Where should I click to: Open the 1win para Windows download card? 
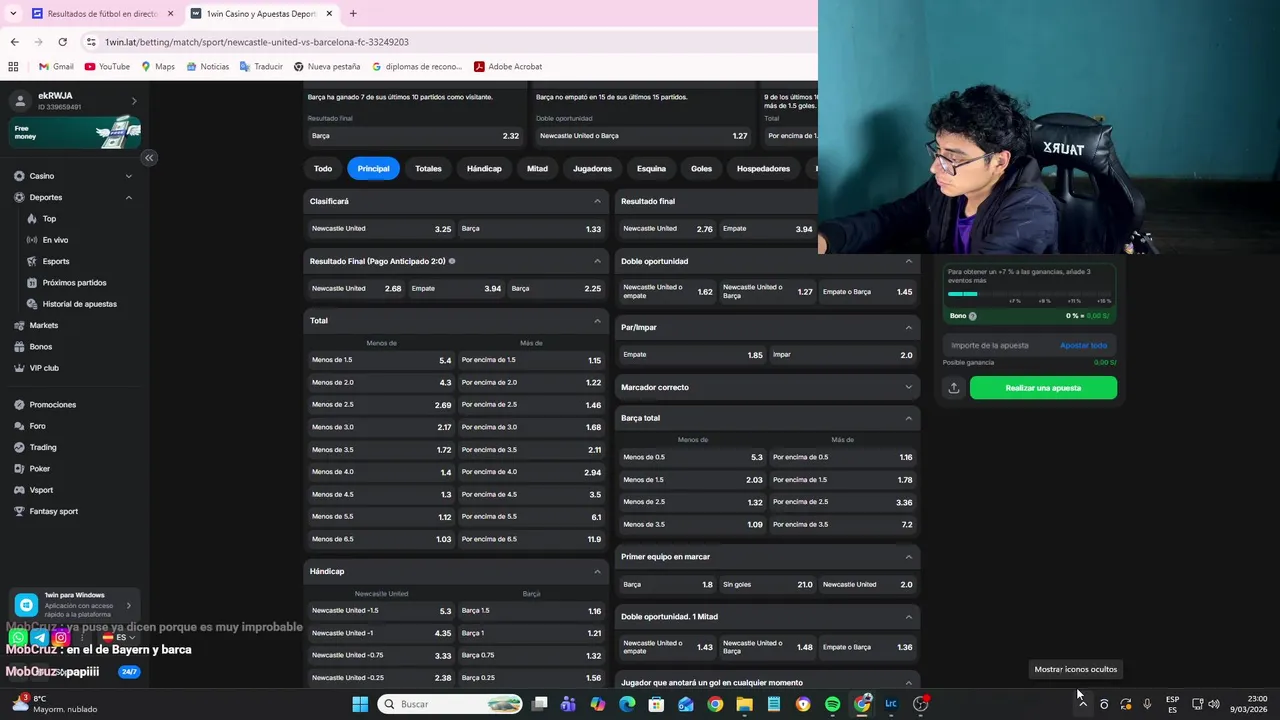(x=74, y=605)
